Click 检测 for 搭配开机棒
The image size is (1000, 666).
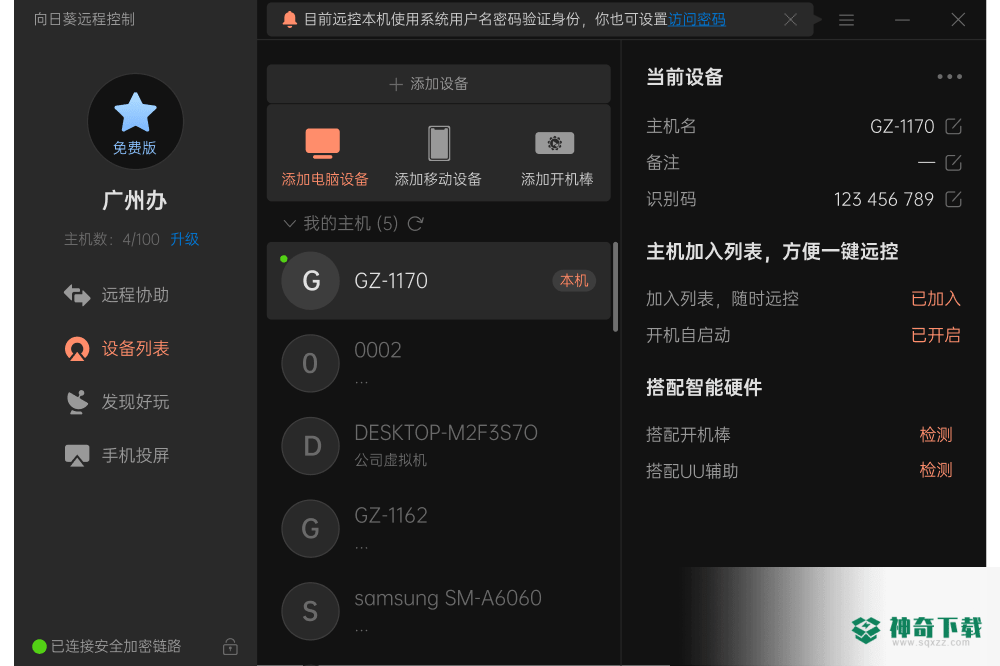936,434
